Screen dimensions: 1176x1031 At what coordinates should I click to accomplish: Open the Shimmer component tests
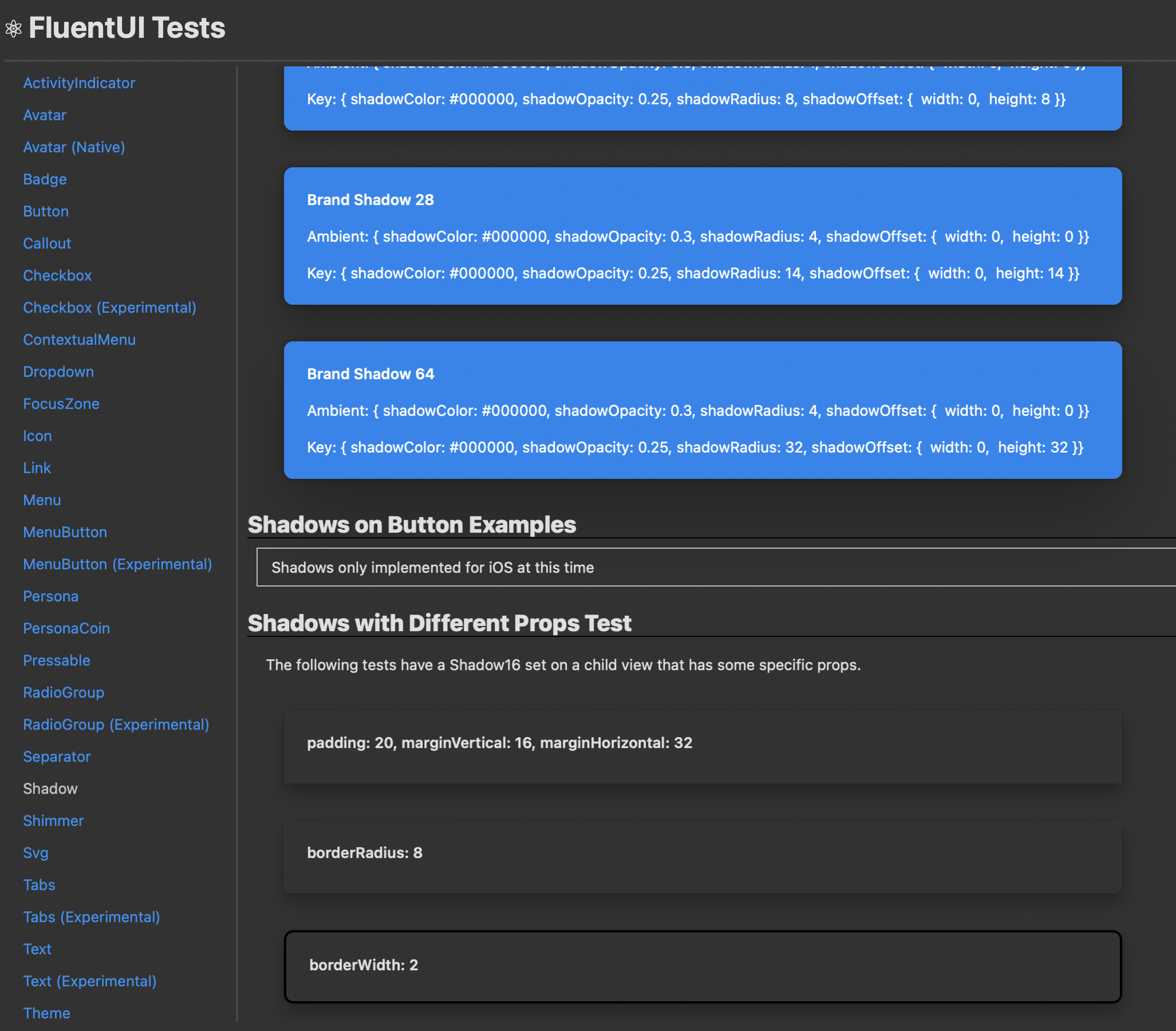point(53,820)
